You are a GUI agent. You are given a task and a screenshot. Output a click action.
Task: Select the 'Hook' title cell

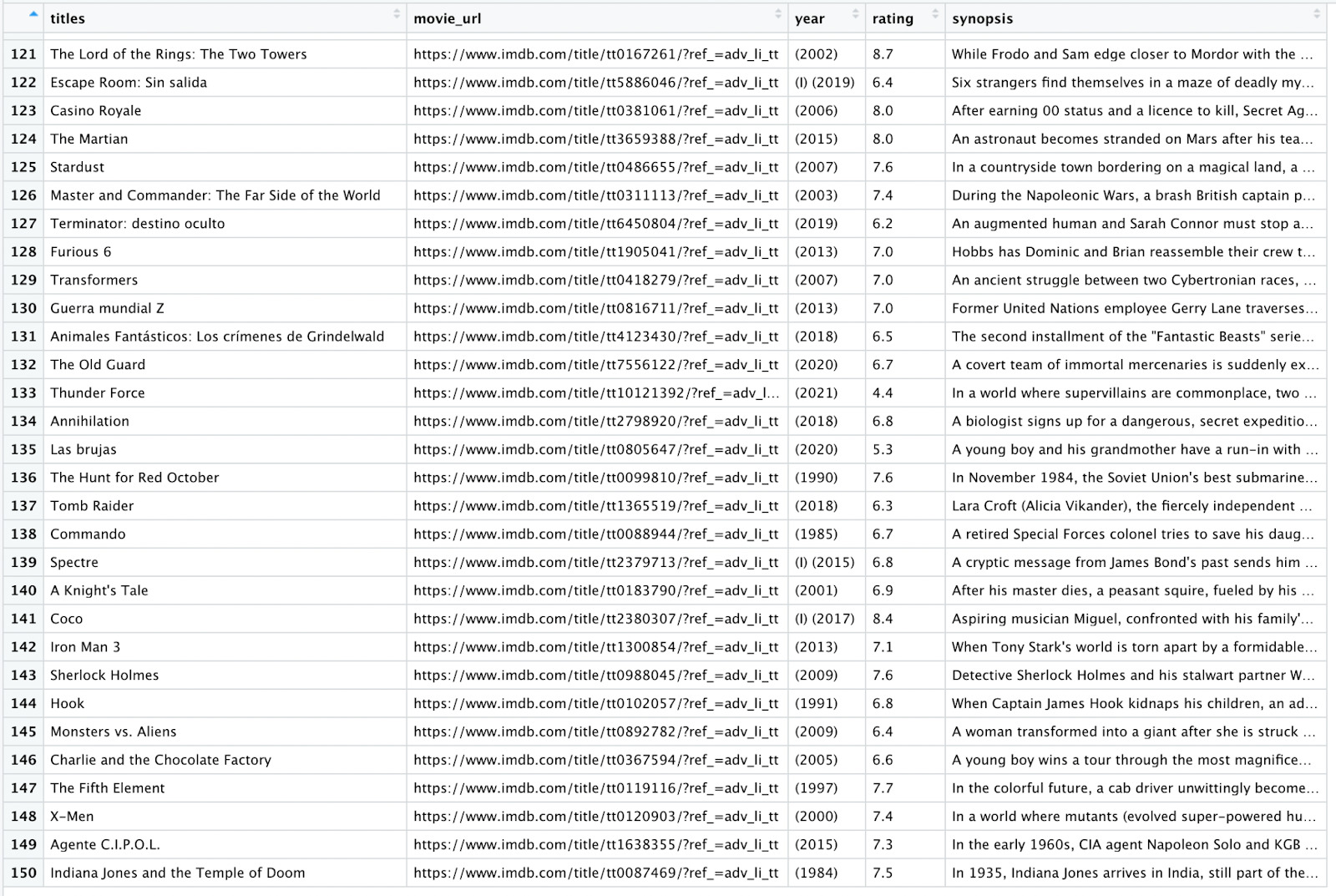225,704
